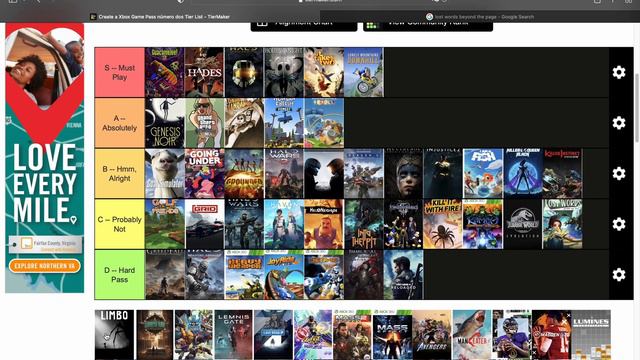This screenshot has height=360, width=640.
Task: Select the Kameo cover in C tier
Action: tap(483, 224)
